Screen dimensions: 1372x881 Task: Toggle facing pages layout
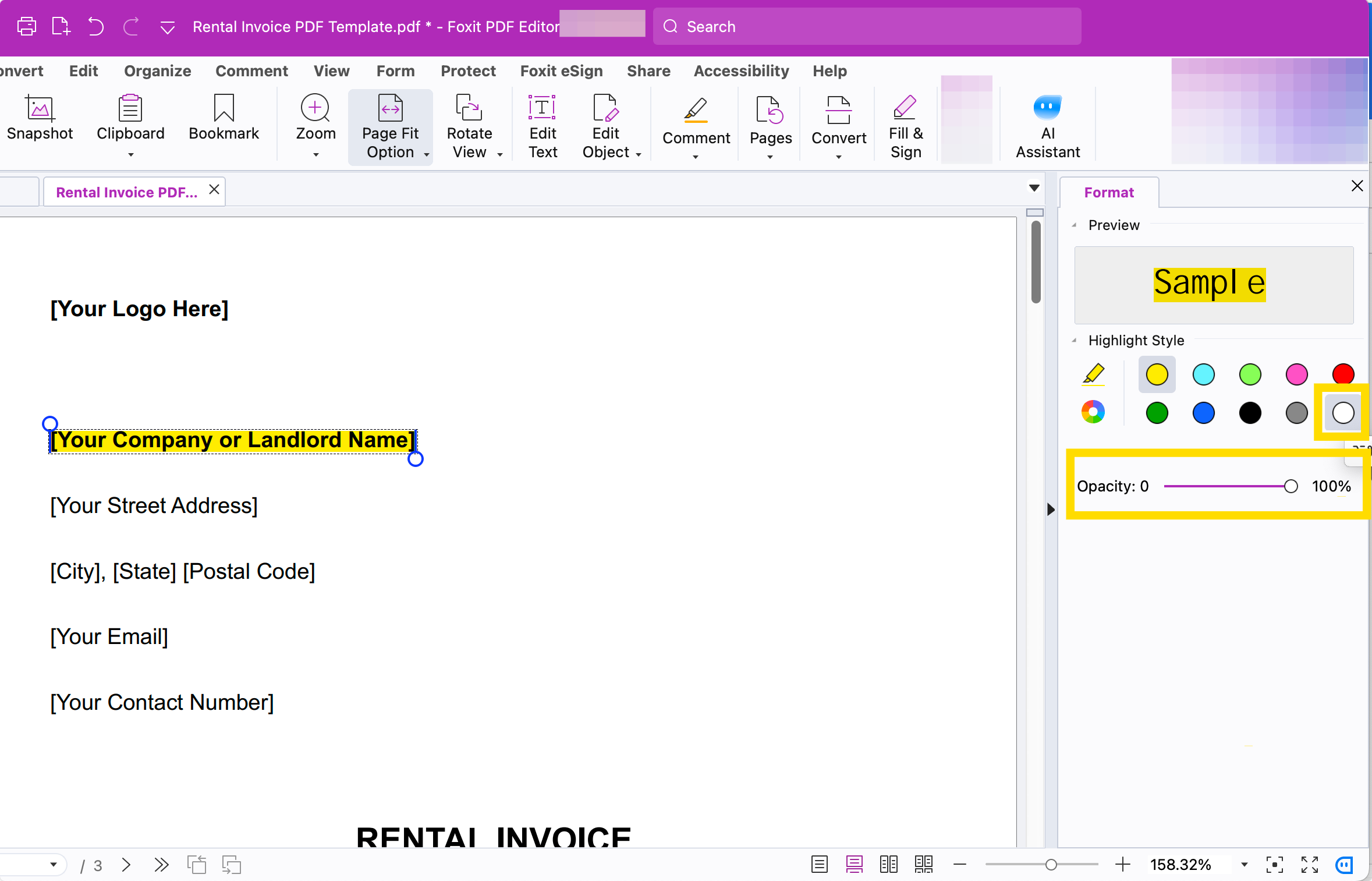(889, 865)
